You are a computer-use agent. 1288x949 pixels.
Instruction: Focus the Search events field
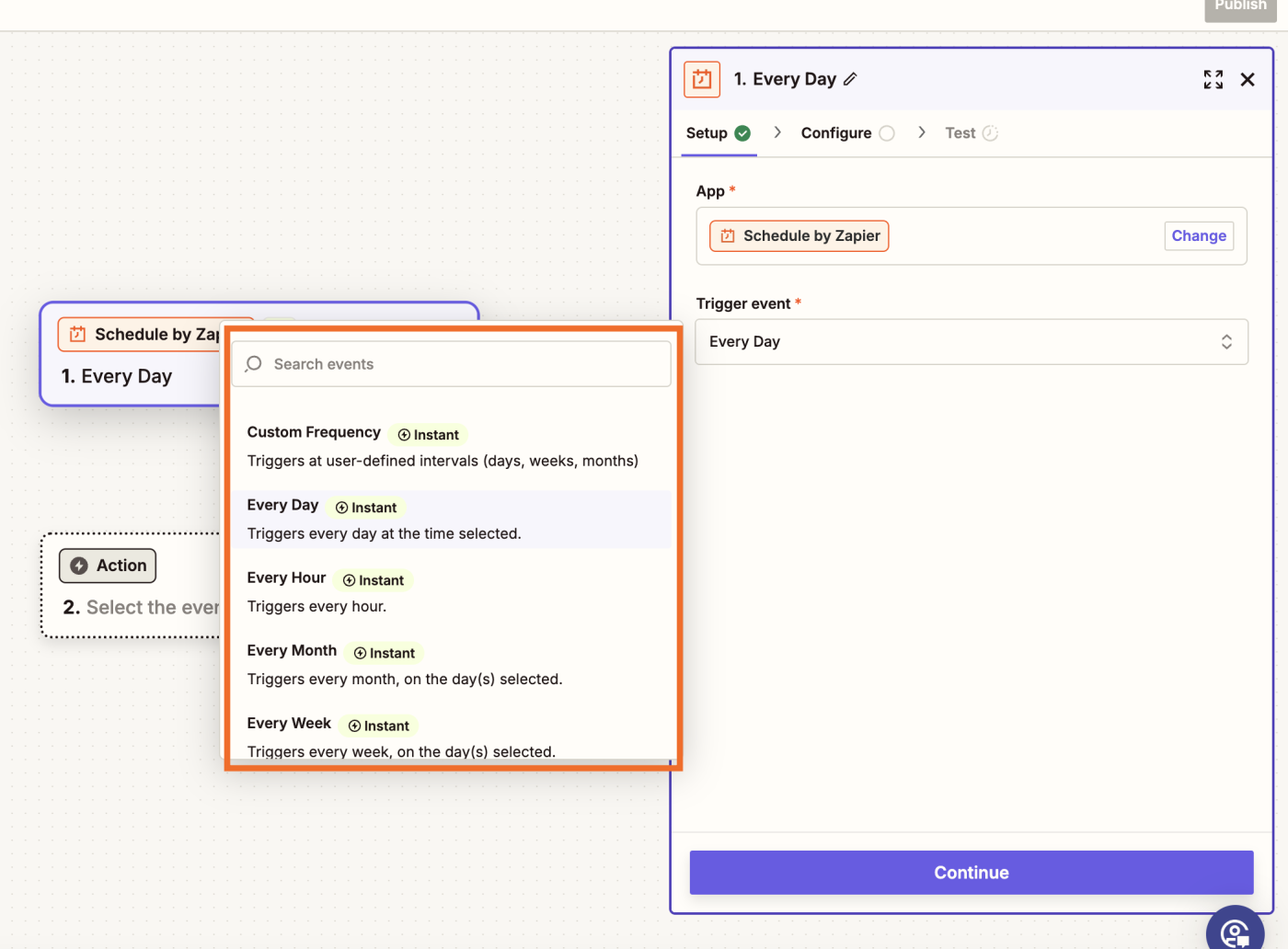click(451, 364)
